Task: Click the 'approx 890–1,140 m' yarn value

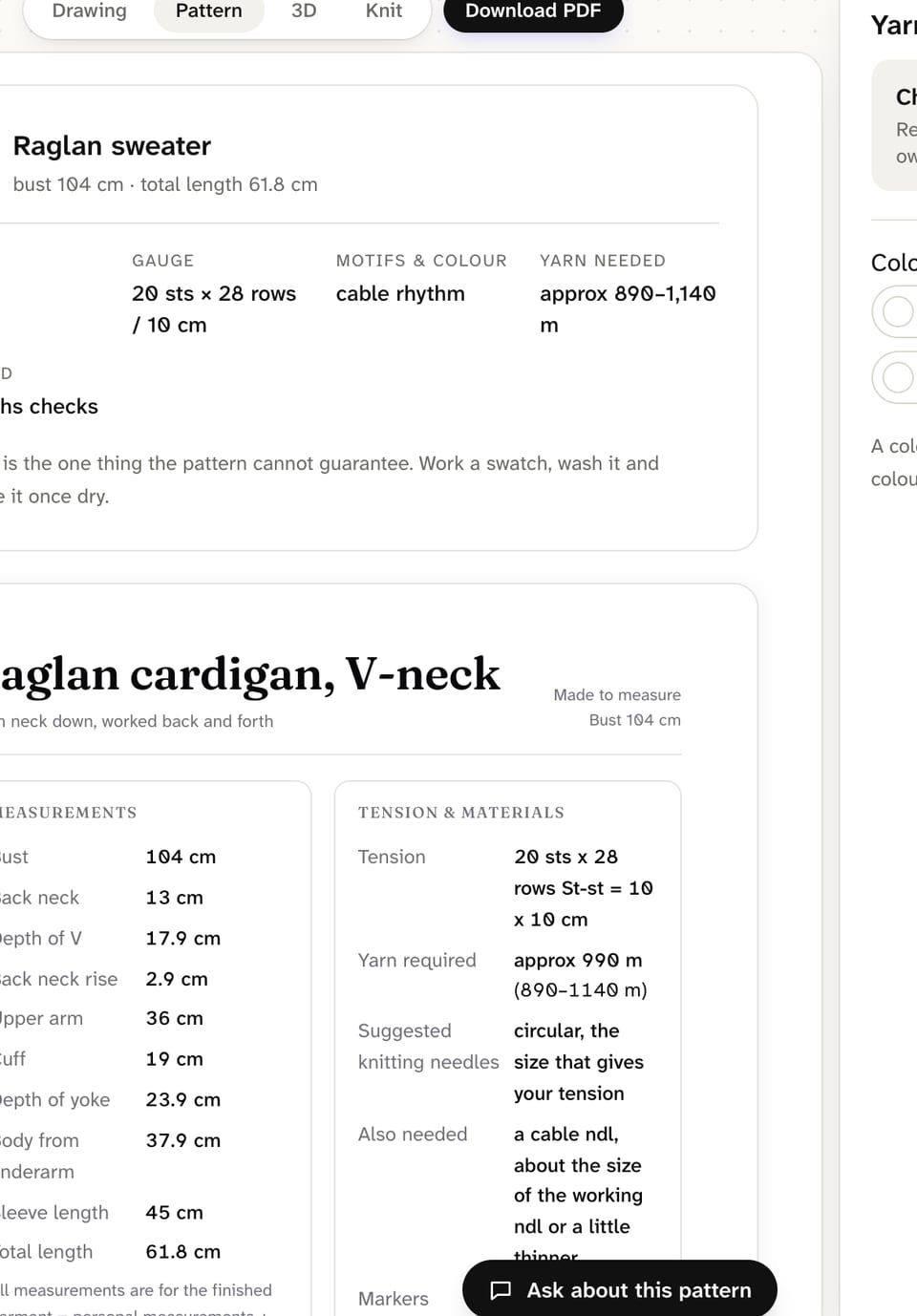Action: 628,309
